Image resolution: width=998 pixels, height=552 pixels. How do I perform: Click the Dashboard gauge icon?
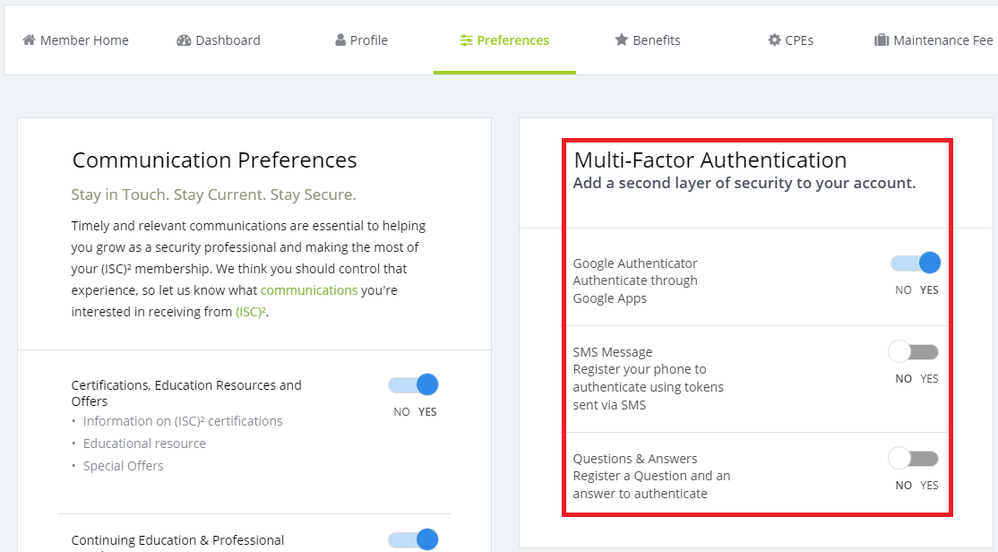click(x=183, y=41)
